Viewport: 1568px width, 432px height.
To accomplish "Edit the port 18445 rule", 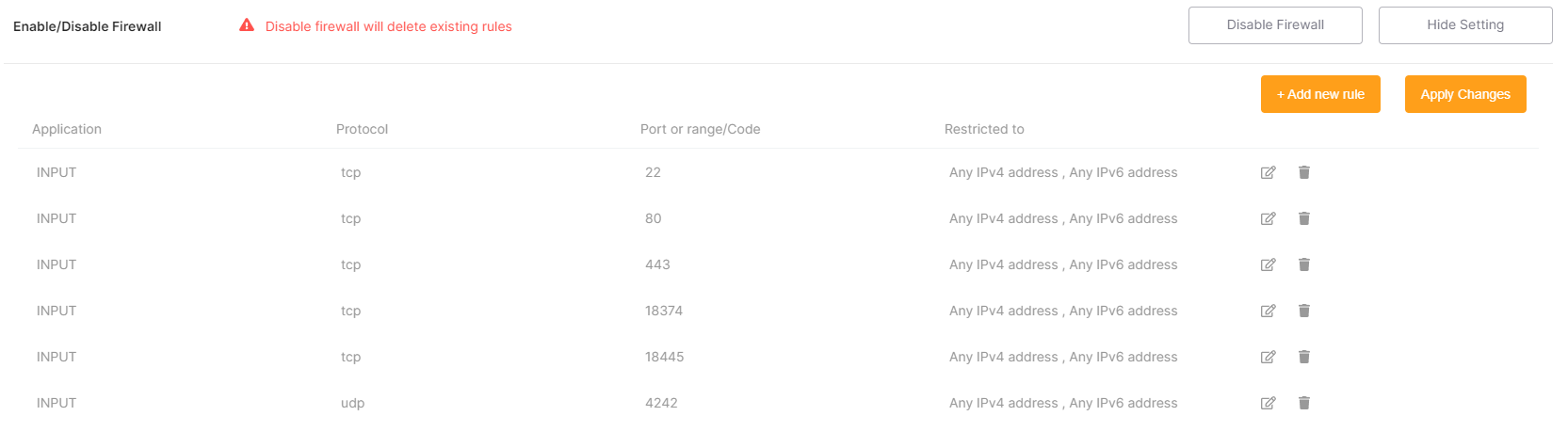I will pos(1268,357).
